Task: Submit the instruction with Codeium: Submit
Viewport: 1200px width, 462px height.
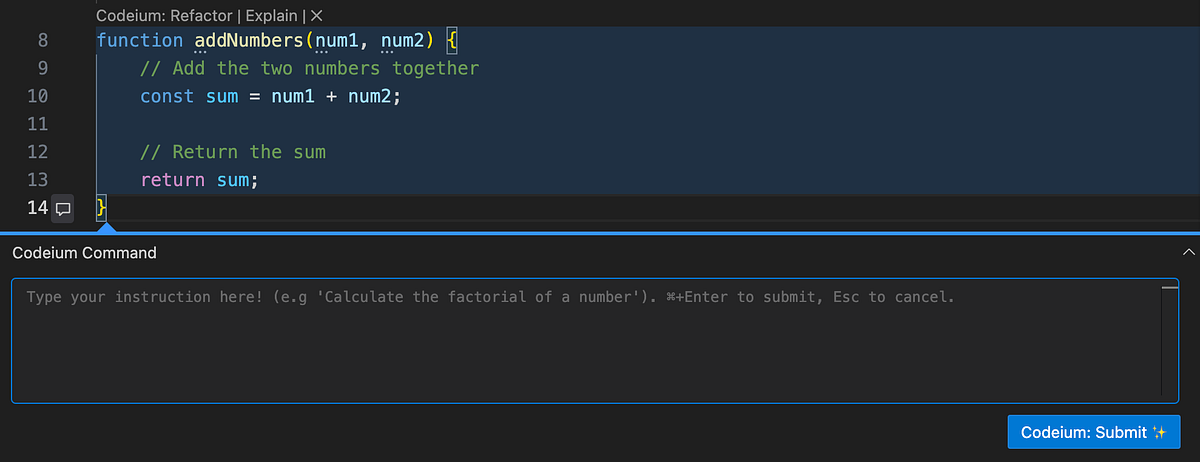Action: [1094, 432]
